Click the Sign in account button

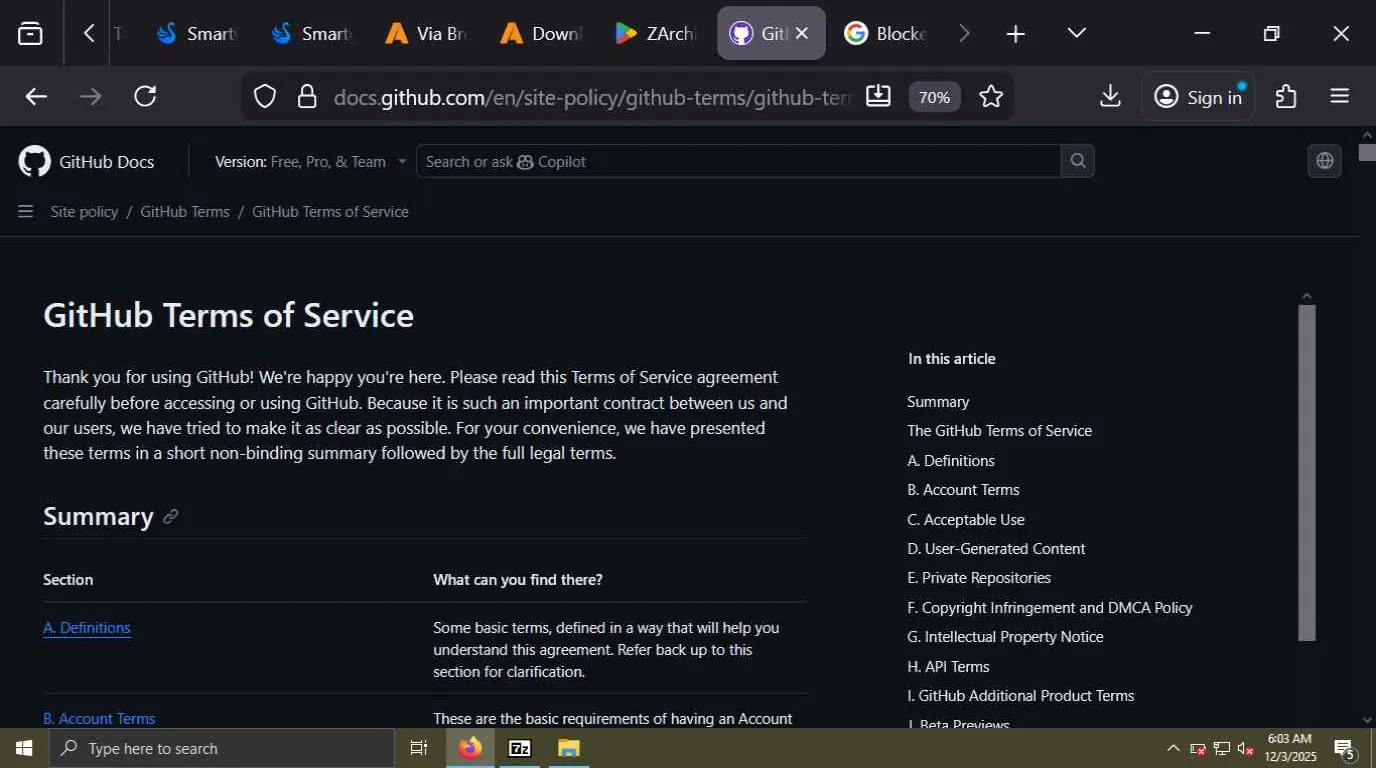(1198, 97)
